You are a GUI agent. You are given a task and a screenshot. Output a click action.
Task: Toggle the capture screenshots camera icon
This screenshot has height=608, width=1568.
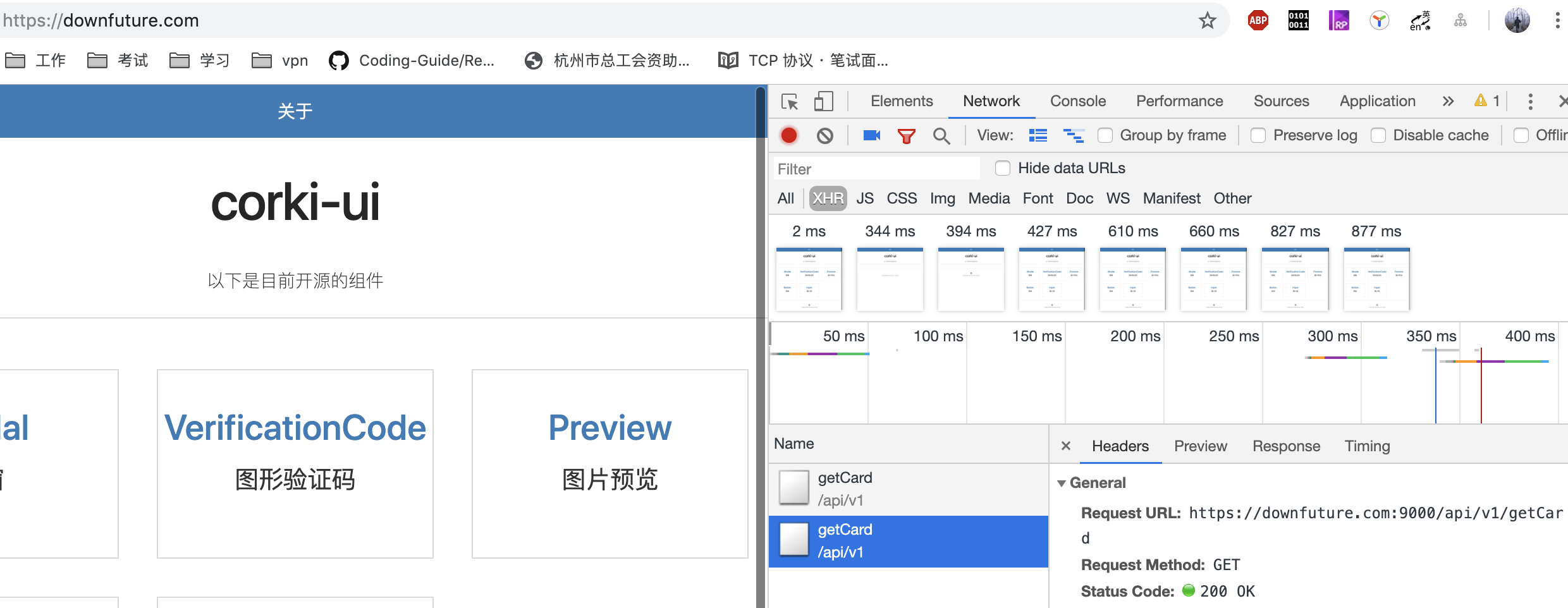872,135
